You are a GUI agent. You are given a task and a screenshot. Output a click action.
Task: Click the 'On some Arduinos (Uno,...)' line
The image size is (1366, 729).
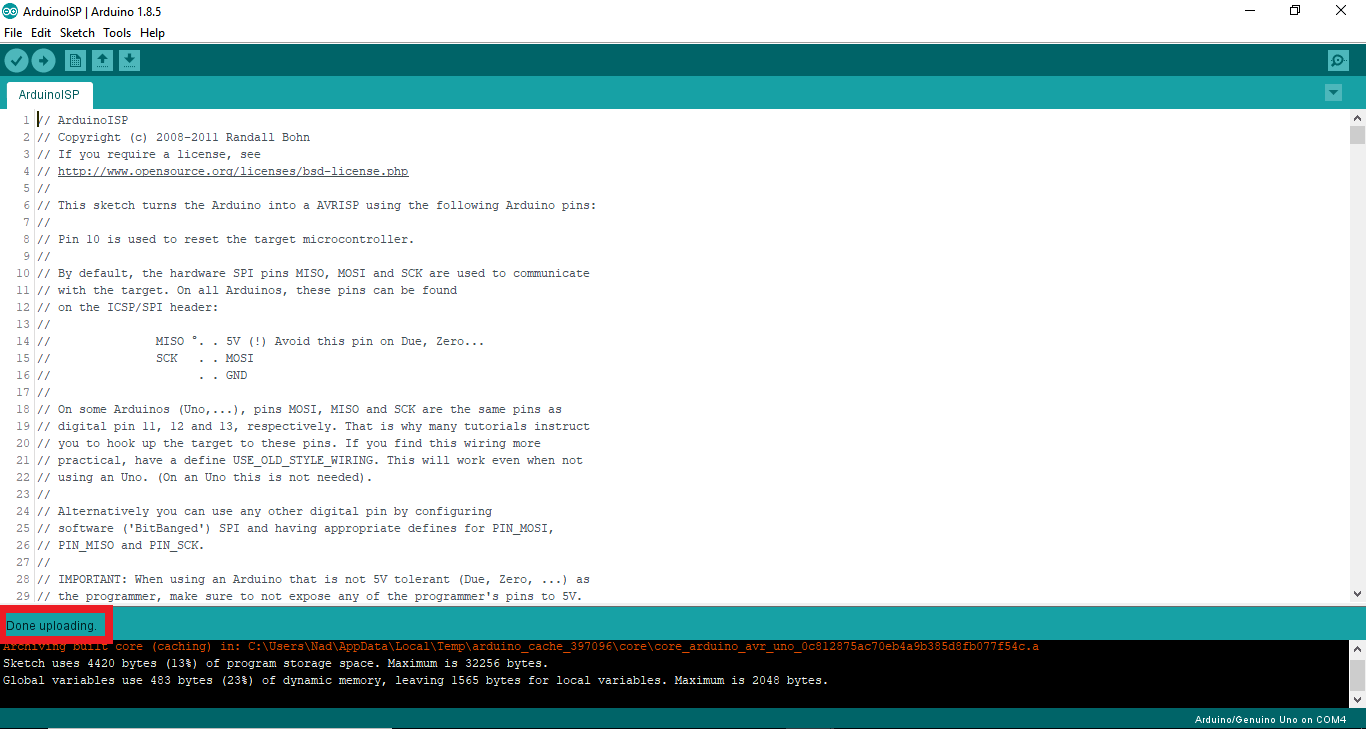pyautogui.click(x=299, y=409)
